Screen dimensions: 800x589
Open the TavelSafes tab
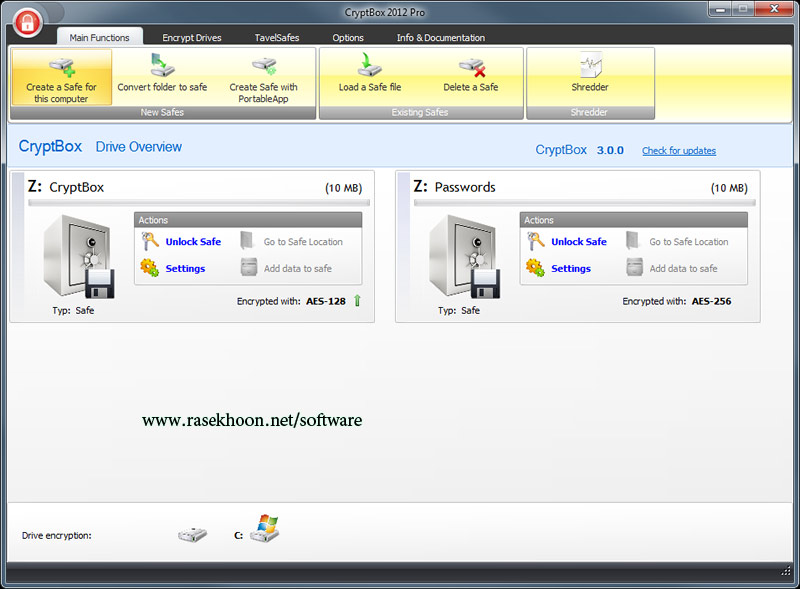pyautogui.click(x=277, y=38)
